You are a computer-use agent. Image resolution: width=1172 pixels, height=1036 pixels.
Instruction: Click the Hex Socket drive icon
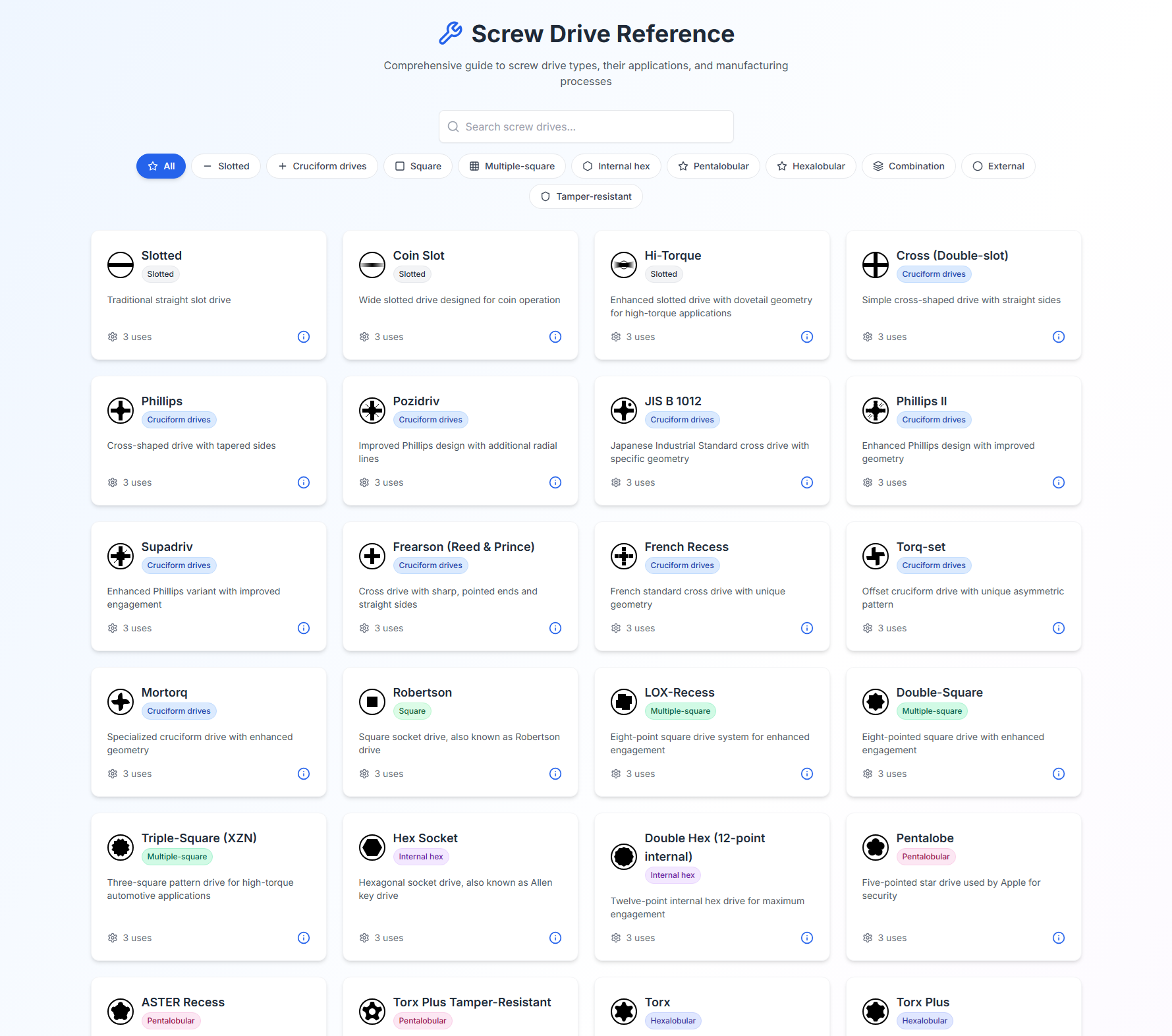click(x=372, y=848)
